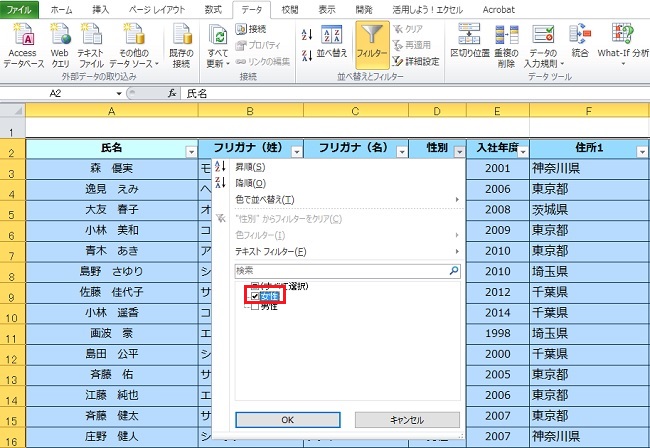This screenshot has width=650, height=448.
Task: Switch to ページ レイアウト tab
Action: [157, 10]
